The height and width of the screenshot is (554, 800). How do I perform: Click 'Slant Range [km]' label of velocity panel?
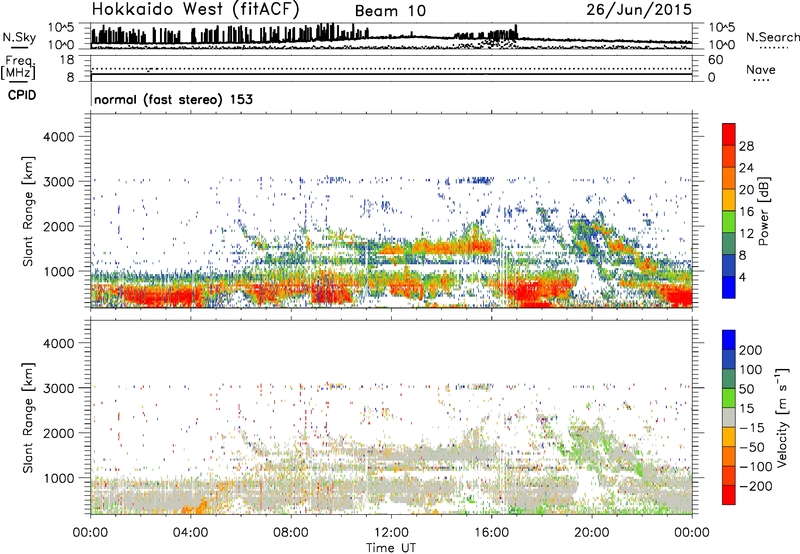[x=28, y=418]
